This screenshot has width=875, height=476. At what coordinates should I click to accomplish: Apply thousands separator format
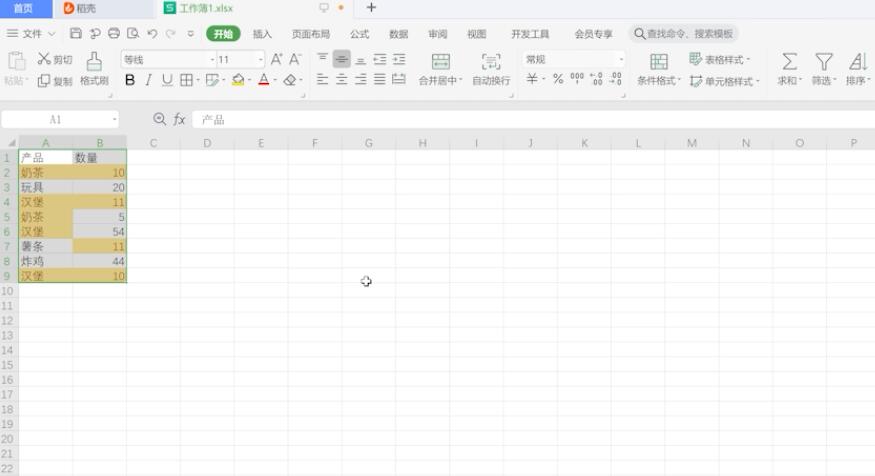click(577, 79)
